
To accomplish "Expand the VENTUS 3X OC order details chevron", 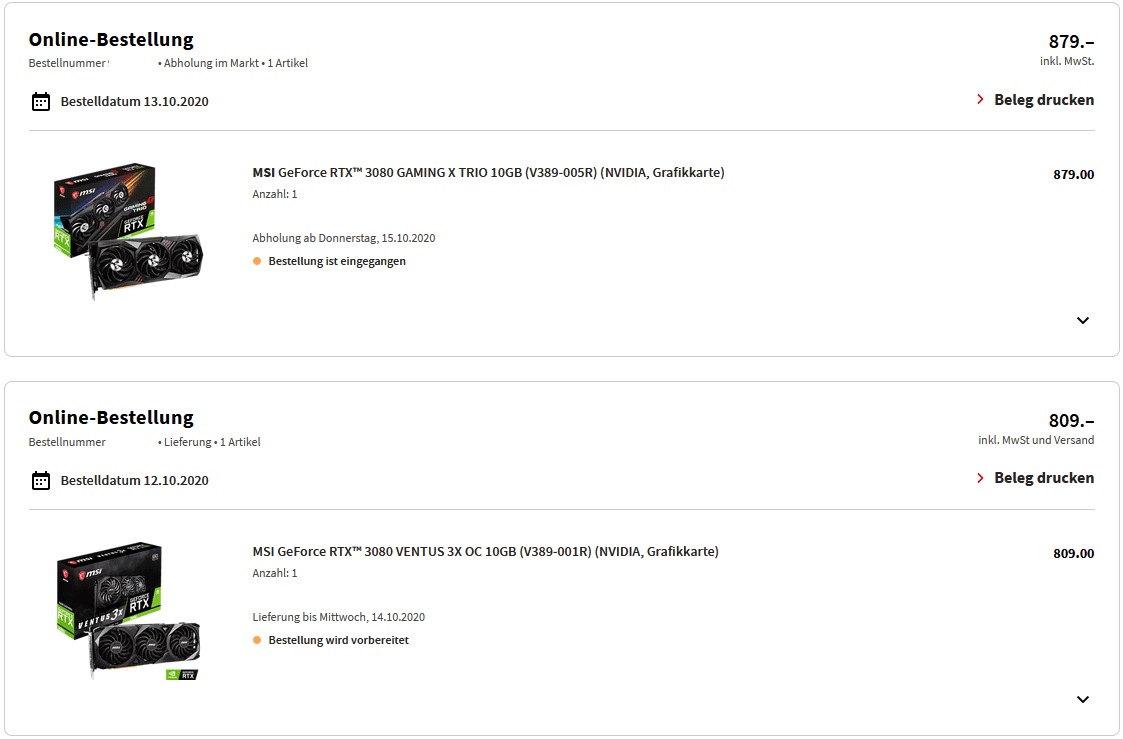I will click(x=1083, y=699).
